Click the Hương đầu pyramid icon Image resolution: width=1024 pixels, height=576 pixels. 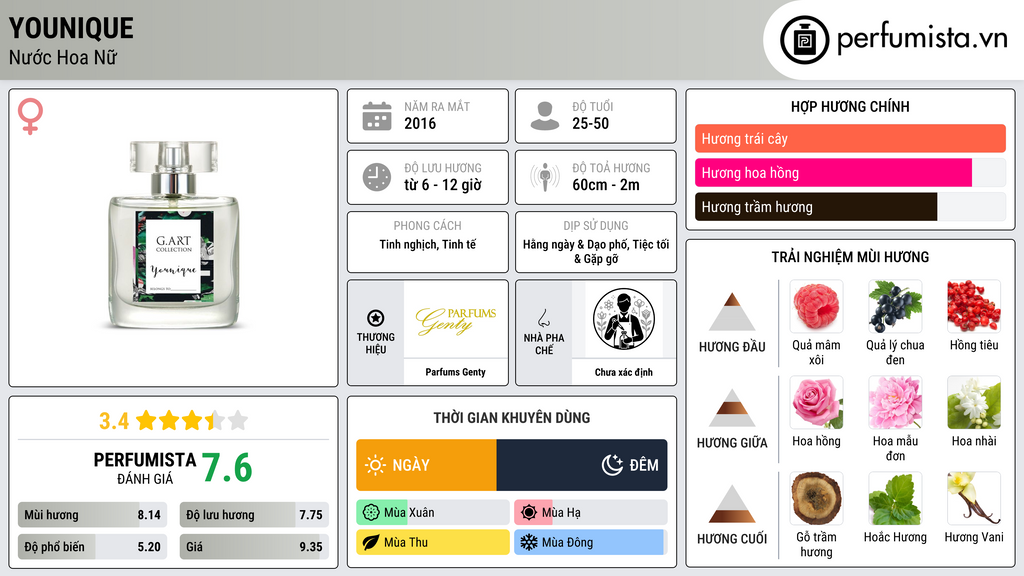click(x=732, y=312)
